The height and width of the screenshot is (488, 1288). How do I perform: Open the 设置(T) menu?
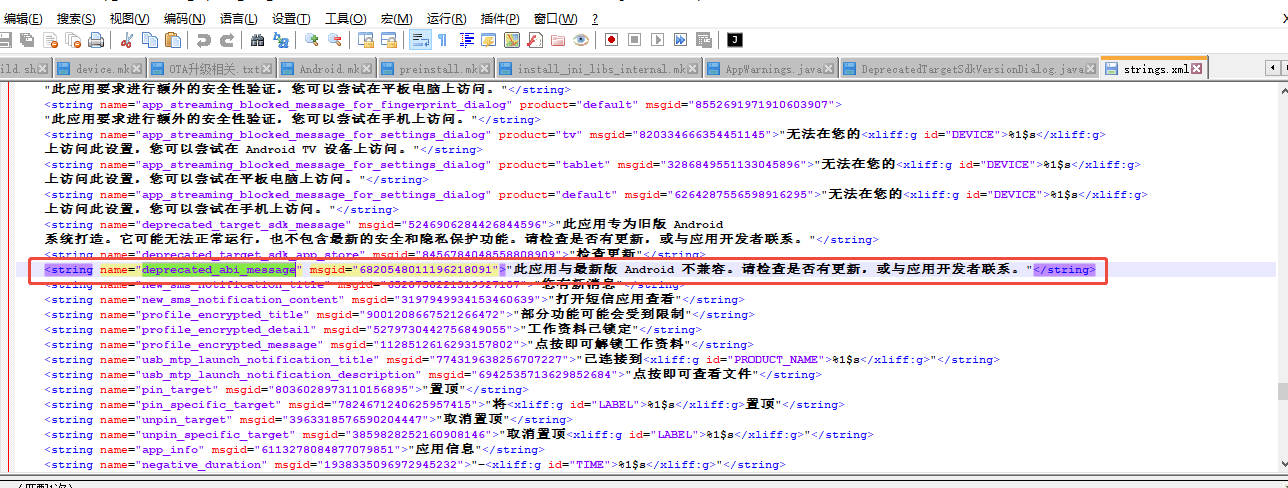(291, 19)
